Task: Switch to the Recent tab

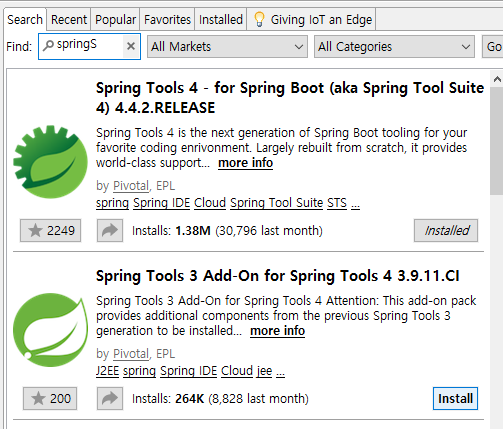Action: [x=69, y=19]
